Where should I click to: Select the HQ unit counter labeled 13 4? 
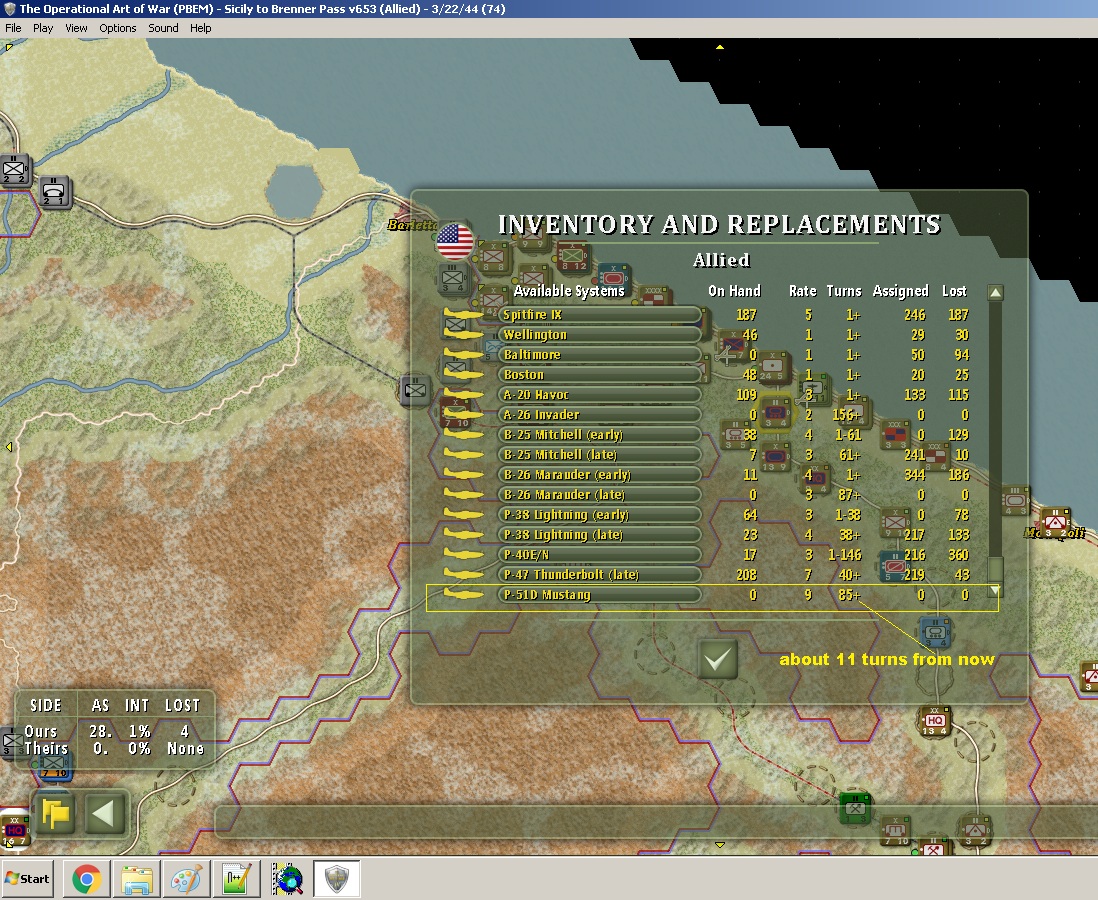tap(935, 721)
